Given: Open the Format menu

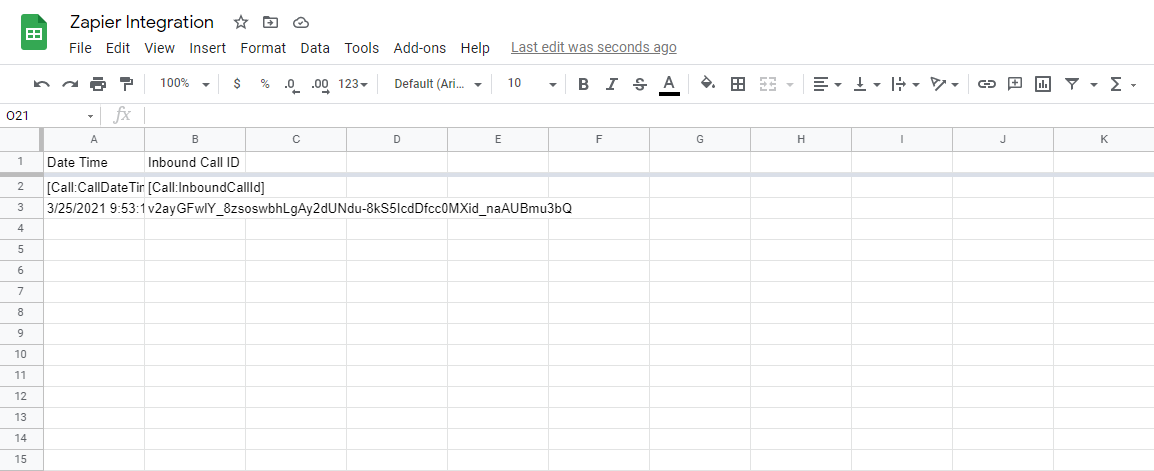Looking at the screenshot, I should point(263,48).
